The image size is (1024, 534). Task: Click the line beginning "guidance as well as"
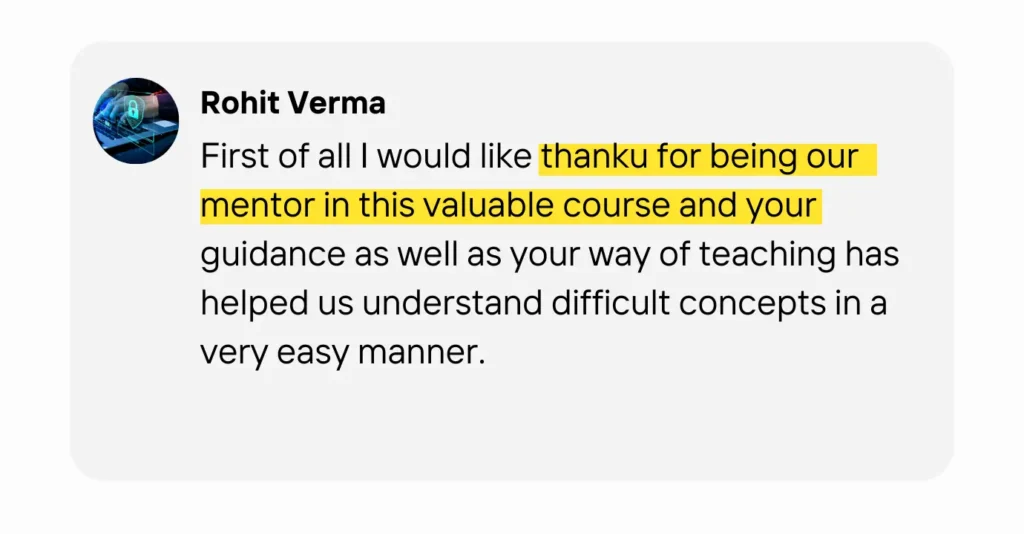[549, 256]
